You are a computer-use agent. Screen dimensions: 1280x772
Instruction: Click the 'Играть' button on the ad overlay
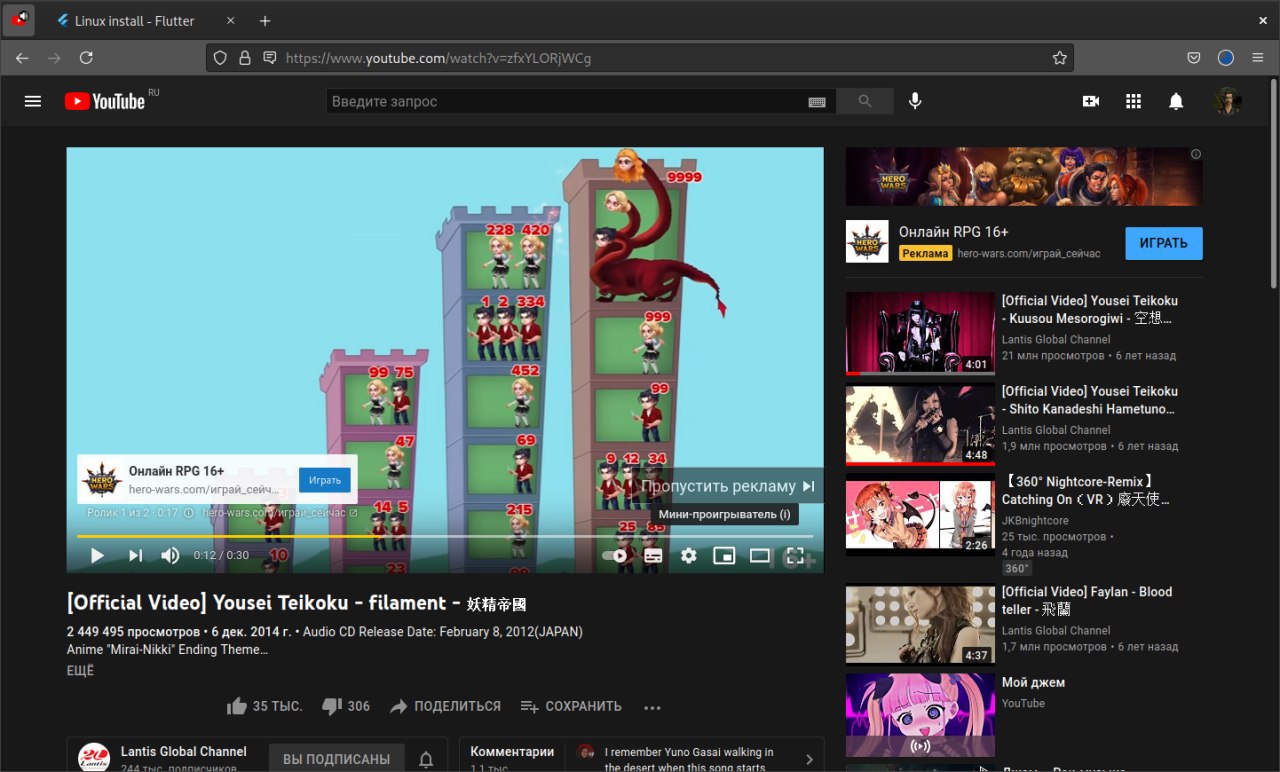point(325,480)
